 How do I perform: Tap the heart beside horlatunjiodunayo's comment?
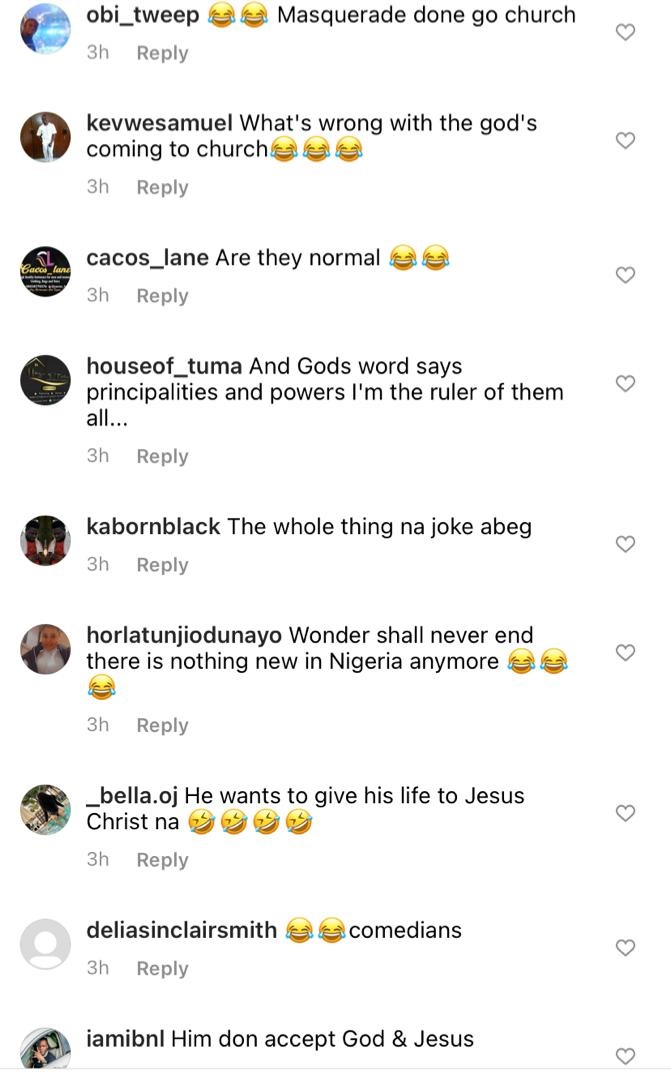[x=625, y=652]
